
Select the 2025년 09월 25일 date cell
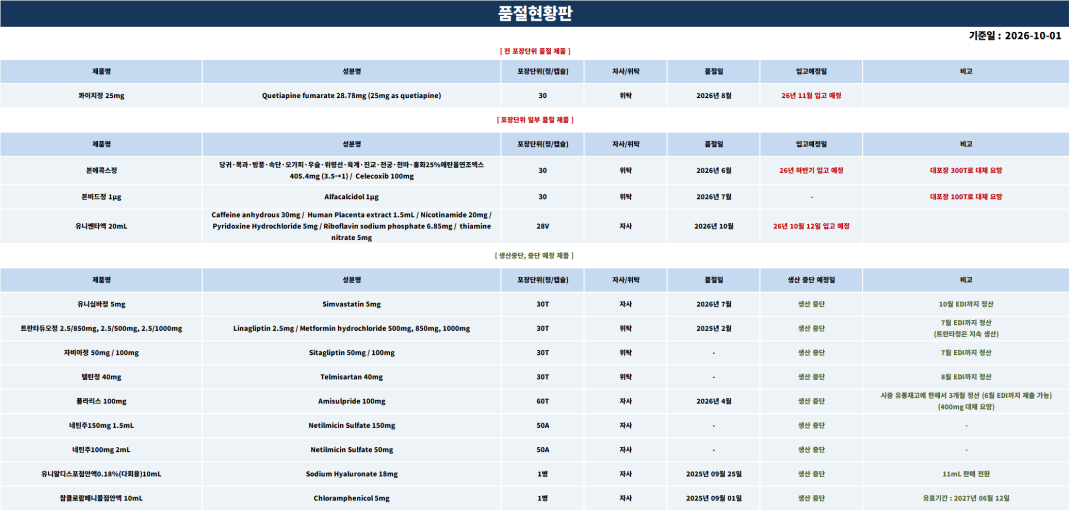[x=714, y=474]
